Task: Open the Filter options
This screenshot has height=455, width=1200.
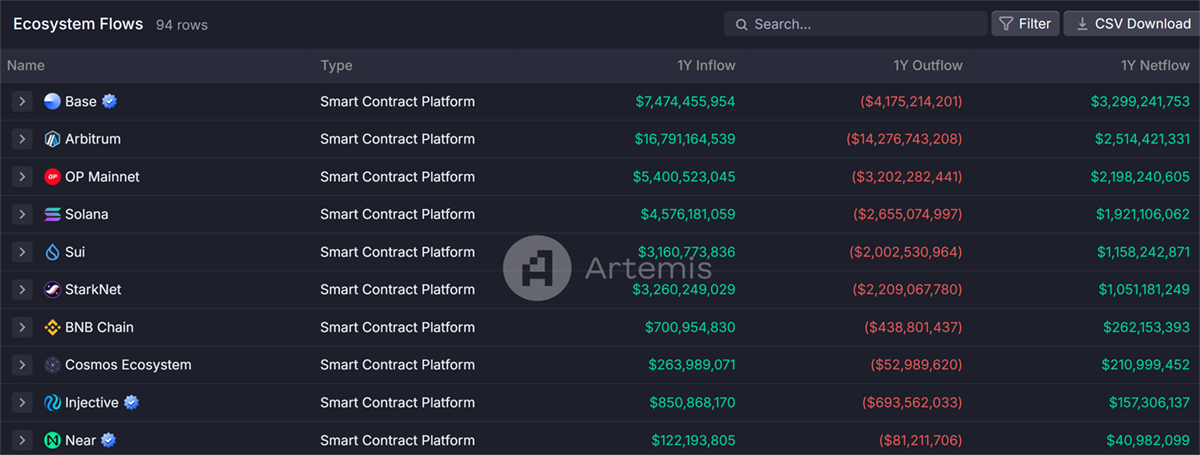Action: pyautogui.click(x=1025, y=24)
